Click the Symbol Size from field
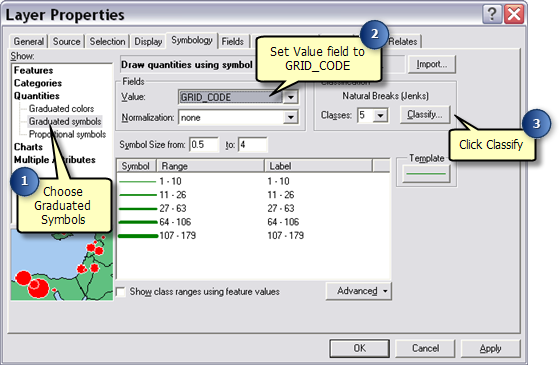This screenshot has width=559, height=365. pos(203,145)
